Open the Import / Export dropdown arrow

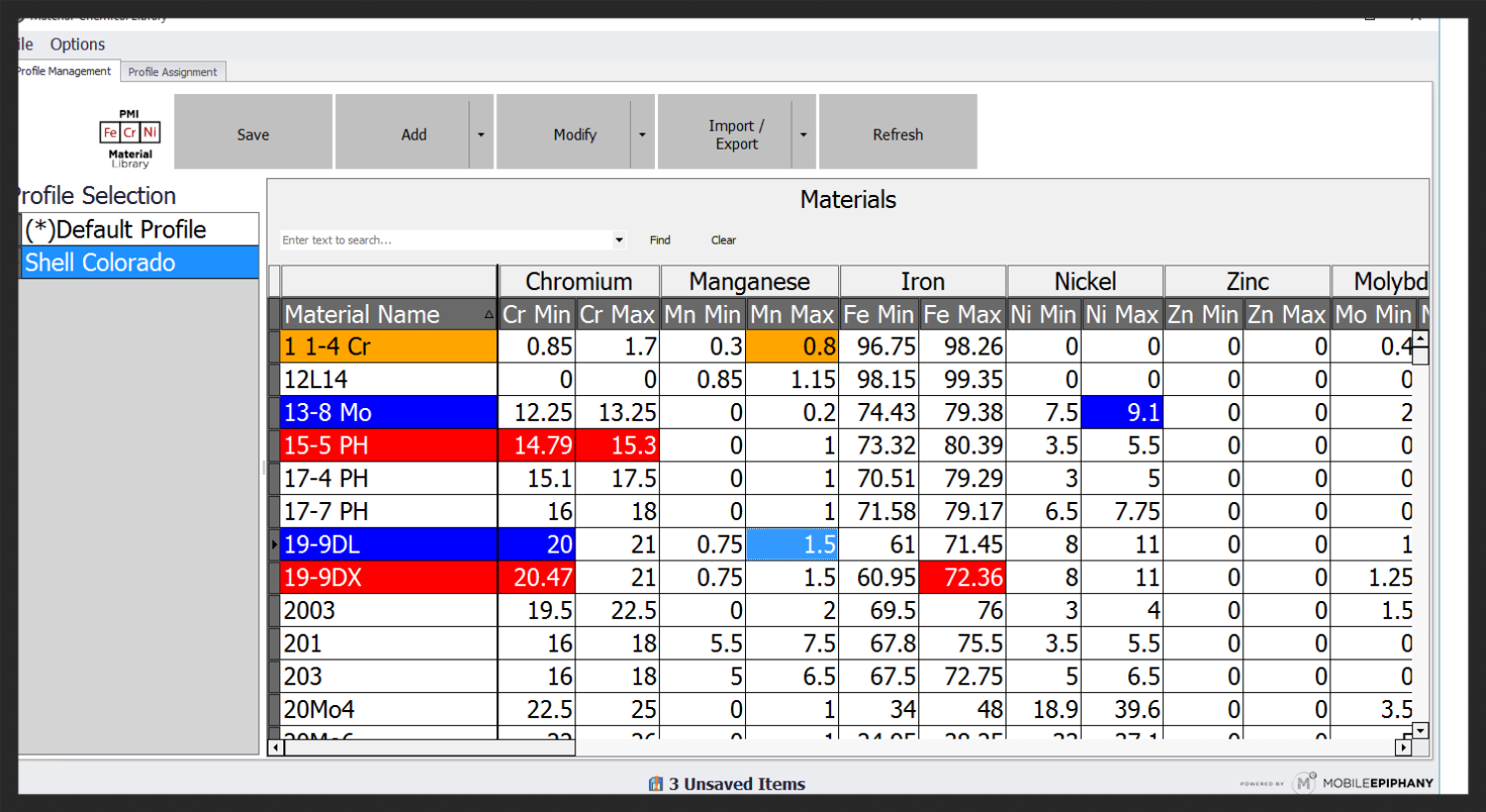pos(803,134)
